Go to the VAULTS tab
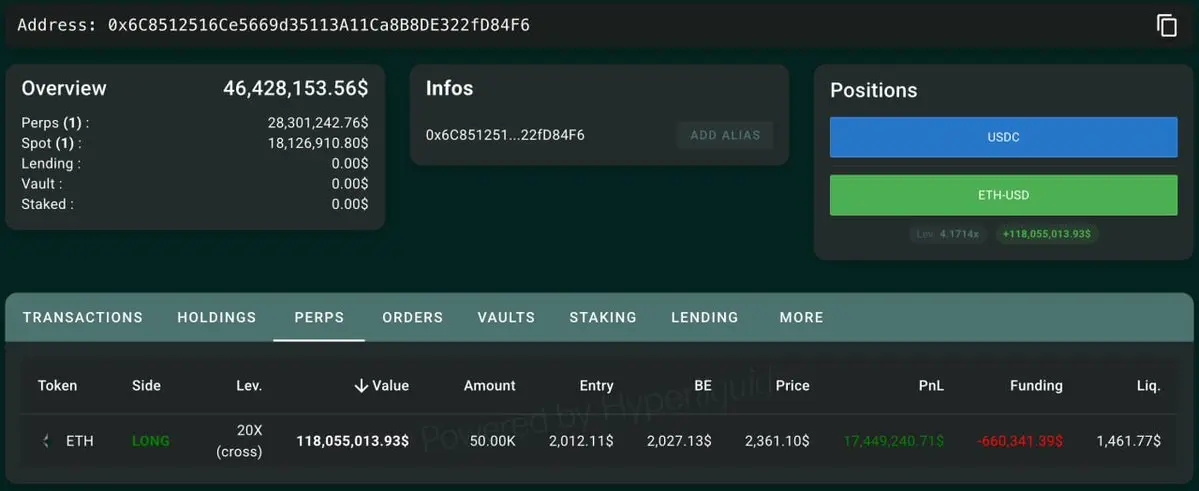The image size is (1199, 491). 506,317
